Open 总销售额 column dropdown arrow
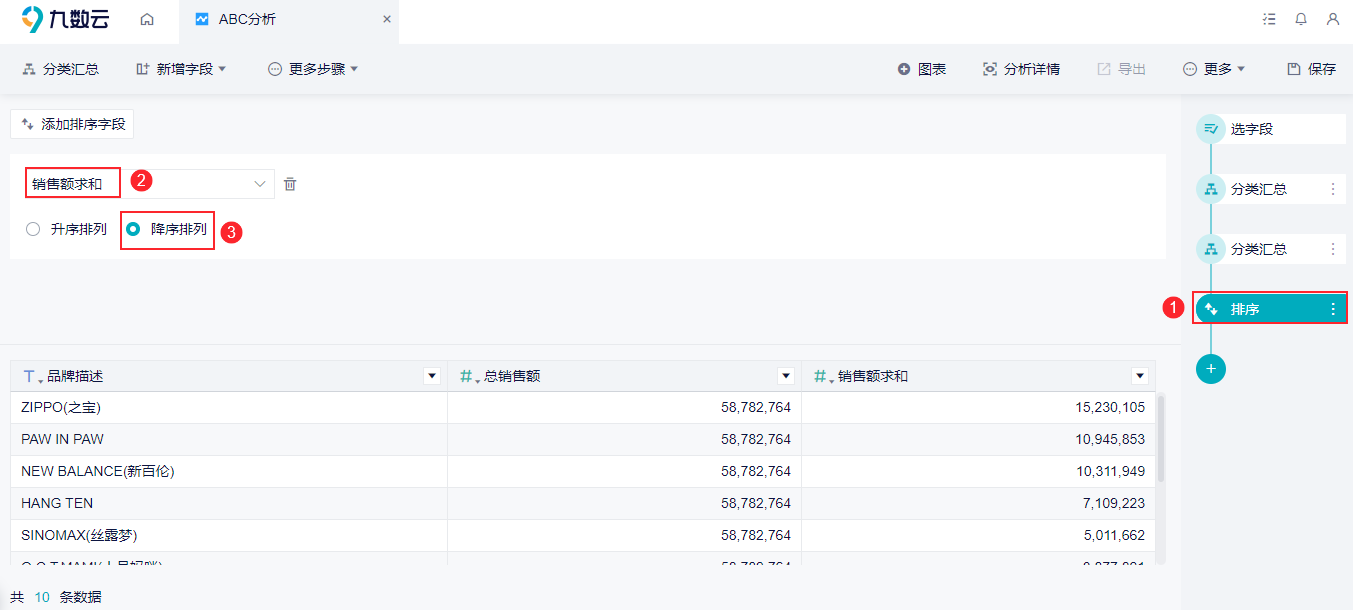Viewport: 1353px width, 610px height. pos(786,376)
